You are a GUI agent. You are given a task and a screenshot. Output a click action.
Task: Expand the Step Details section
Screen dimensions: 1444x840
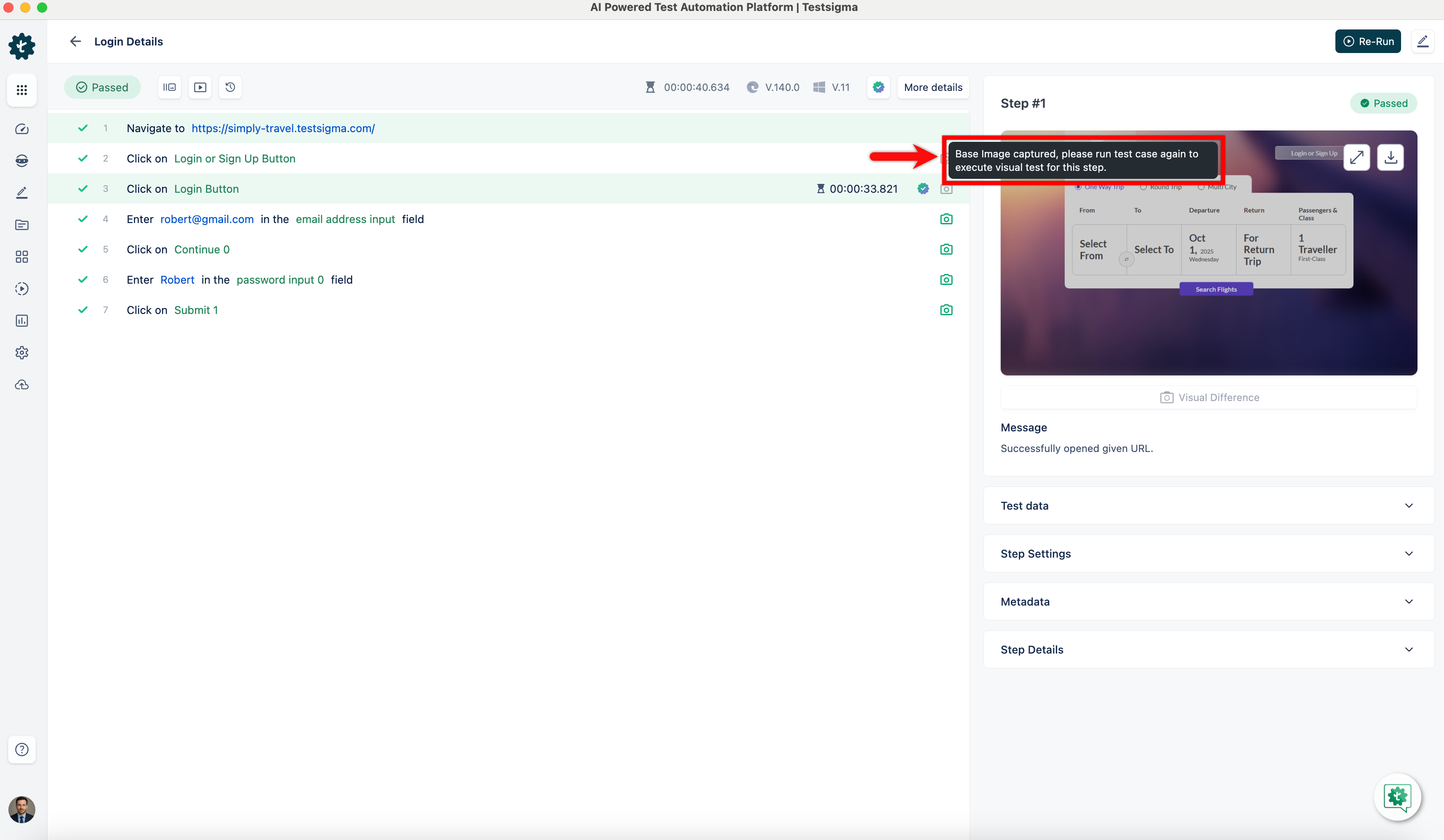1209,650
